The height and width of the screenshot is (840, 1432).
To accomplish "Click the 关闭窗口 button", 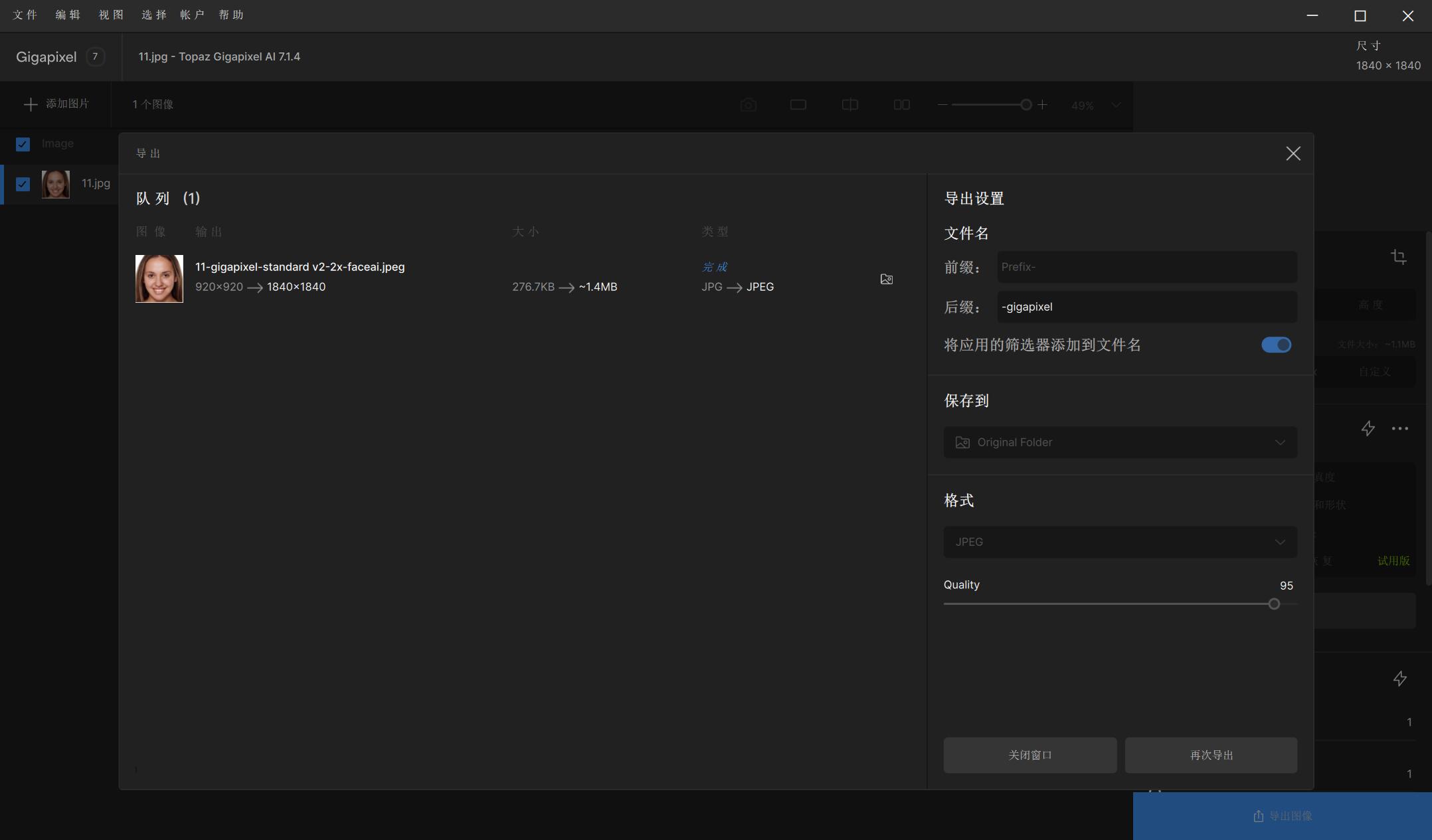I will [1030, 755].
